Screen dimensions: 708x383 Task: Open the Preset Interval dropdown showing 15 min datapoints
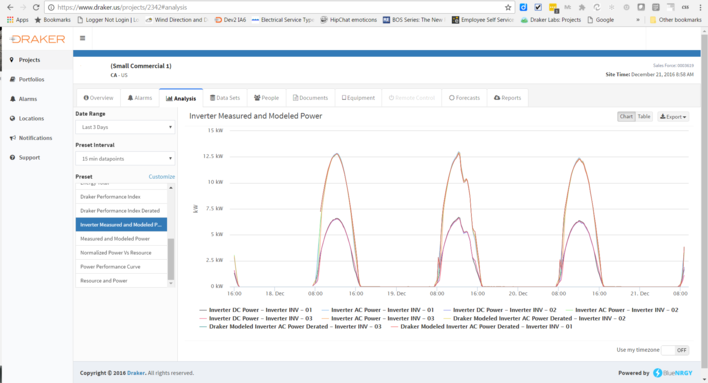point(125,159)
